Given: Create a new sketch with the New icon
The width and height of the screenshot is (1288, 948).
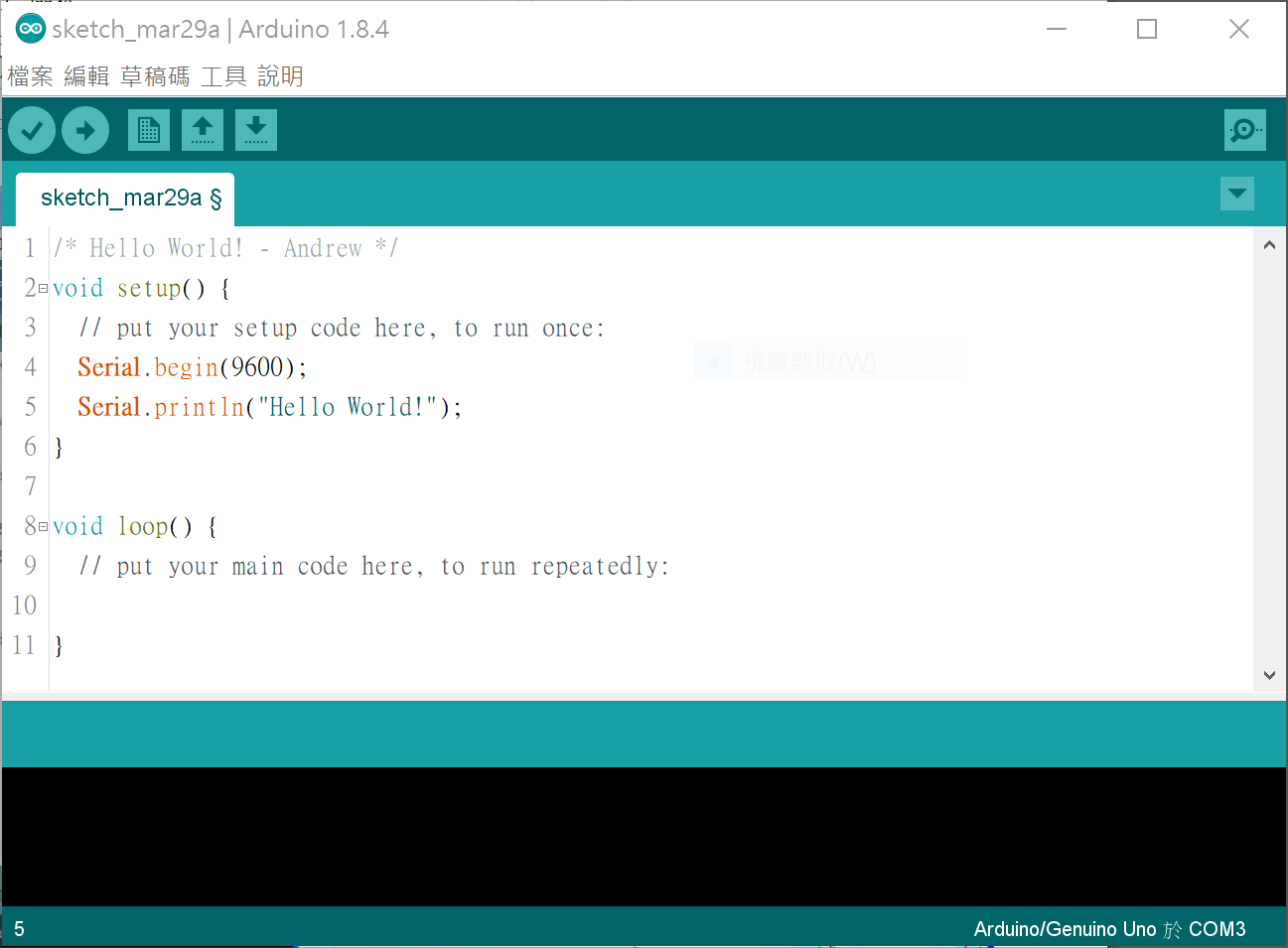Looking at the screenshot, I should pyautogui.click(x=148, y=129).
